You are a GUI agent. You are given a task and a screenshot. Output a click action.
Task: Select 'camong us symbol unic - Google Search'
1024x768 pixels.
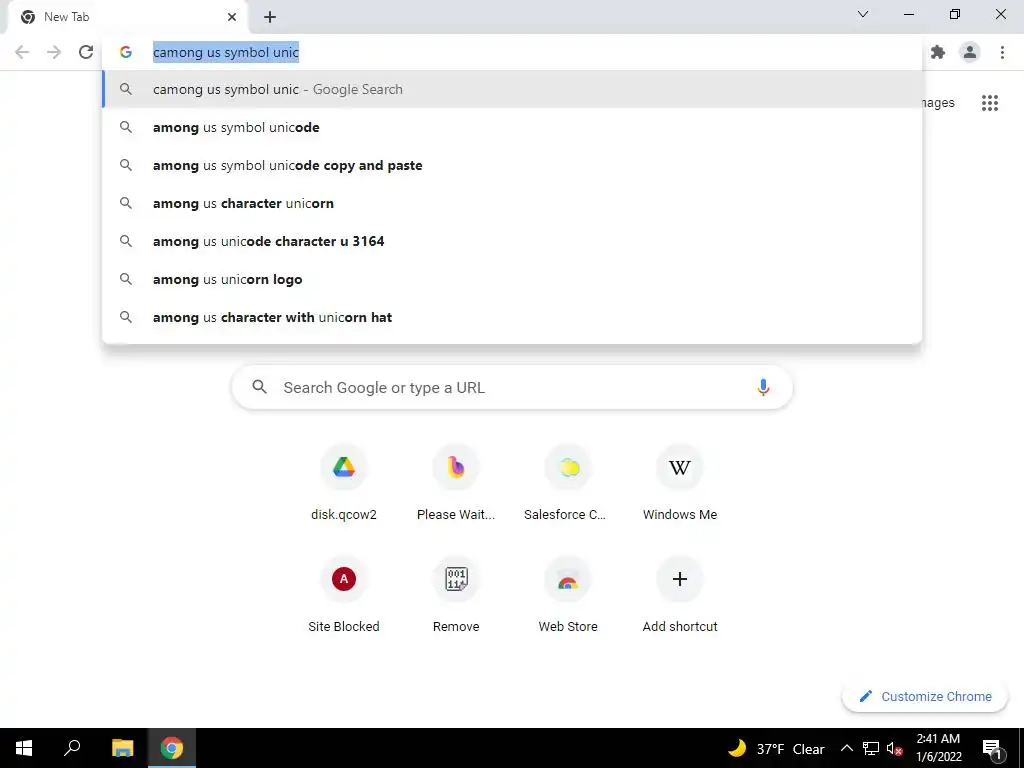pos(512,89)
